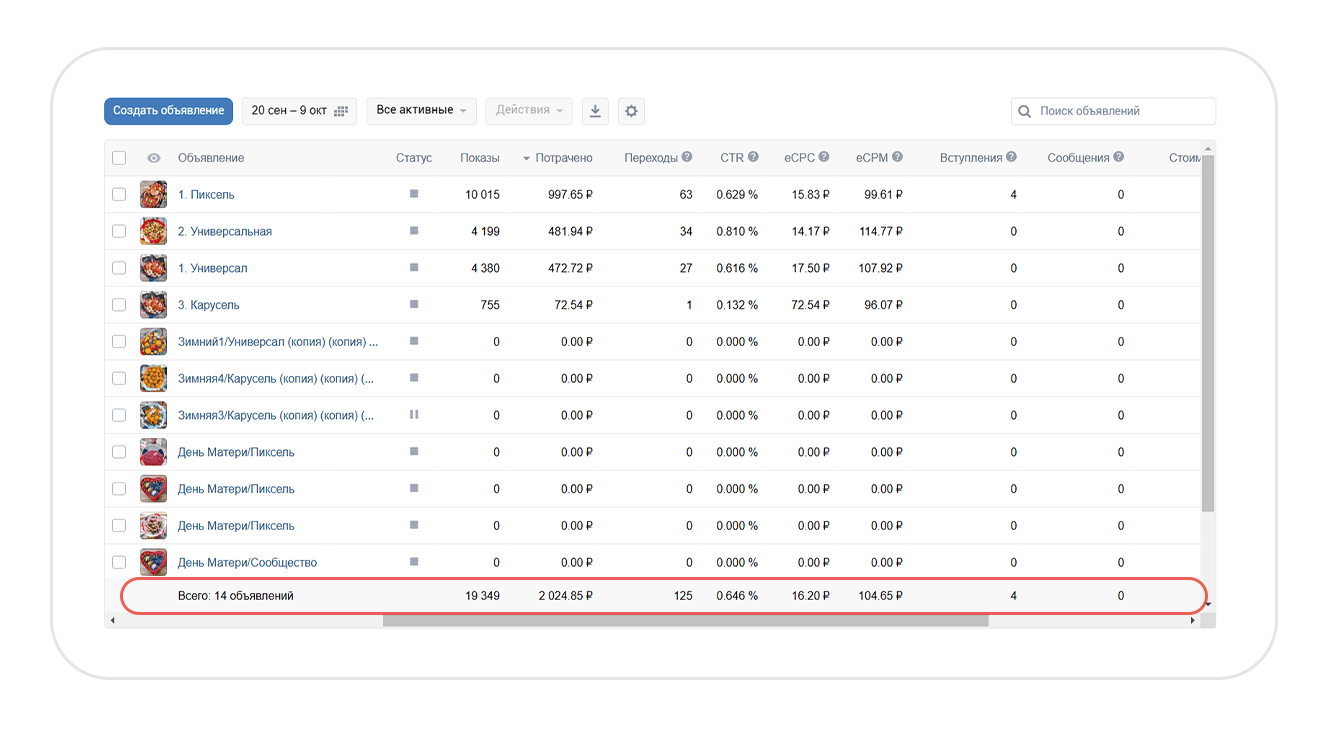Click the help icon next to Переходы
Screen dimensions: 1327x729
coord(687,157)
